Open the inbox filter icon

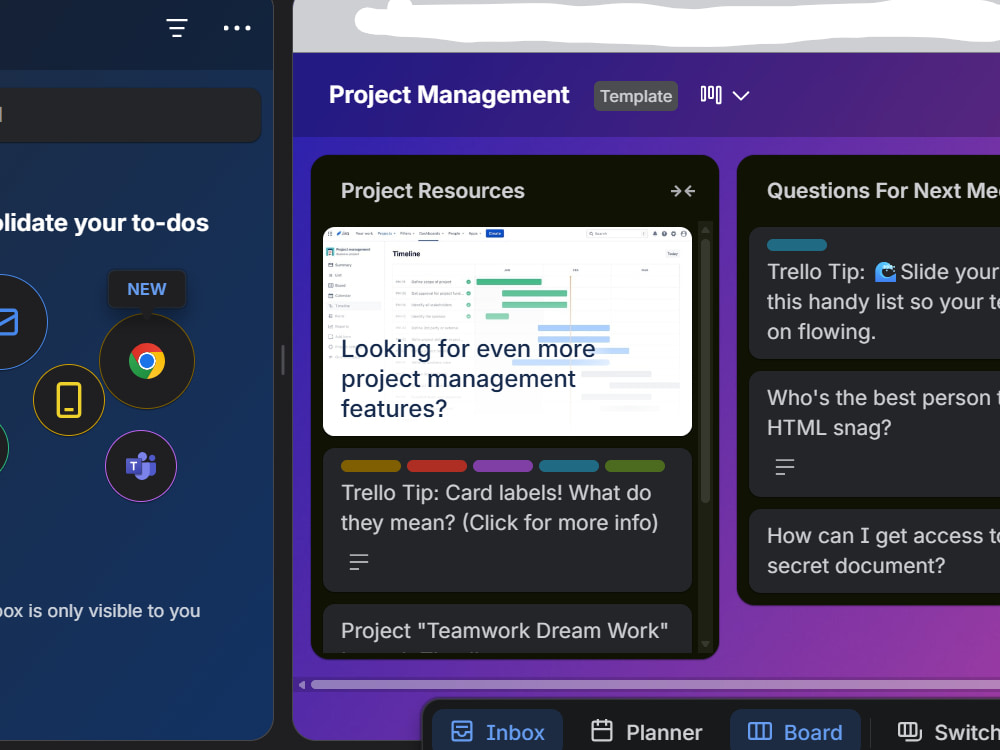click(x=177, y=28)
